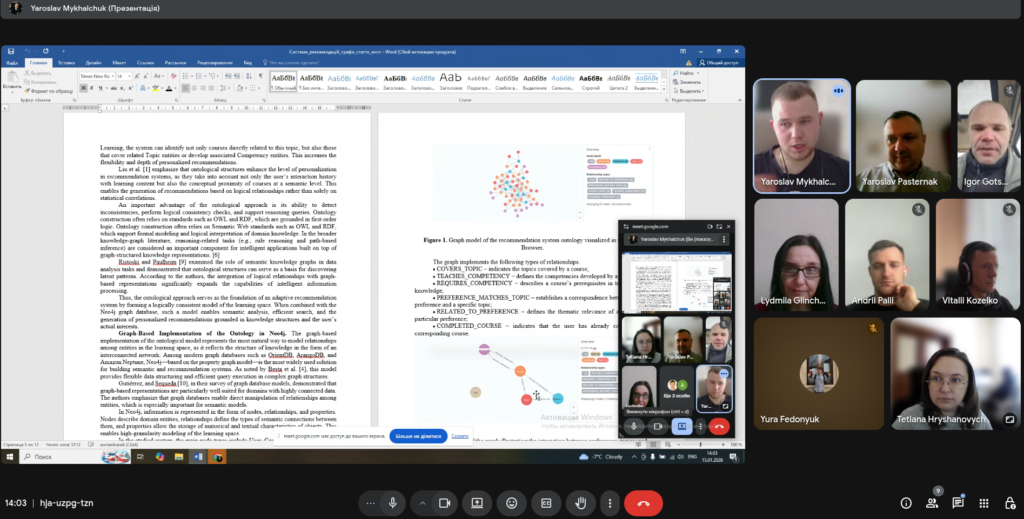This screenshot has width=1024, height=519.
Task: Open the share screen option
Action: [476, 503]
